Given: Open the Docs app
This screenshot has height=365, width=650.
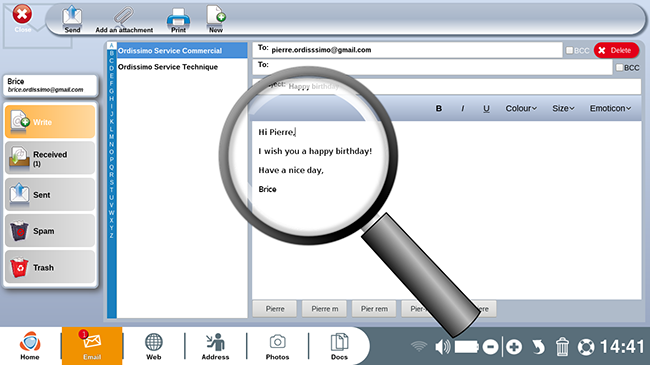Looking at the screenshot, I should pyautogui.click(x=339, y=346).
